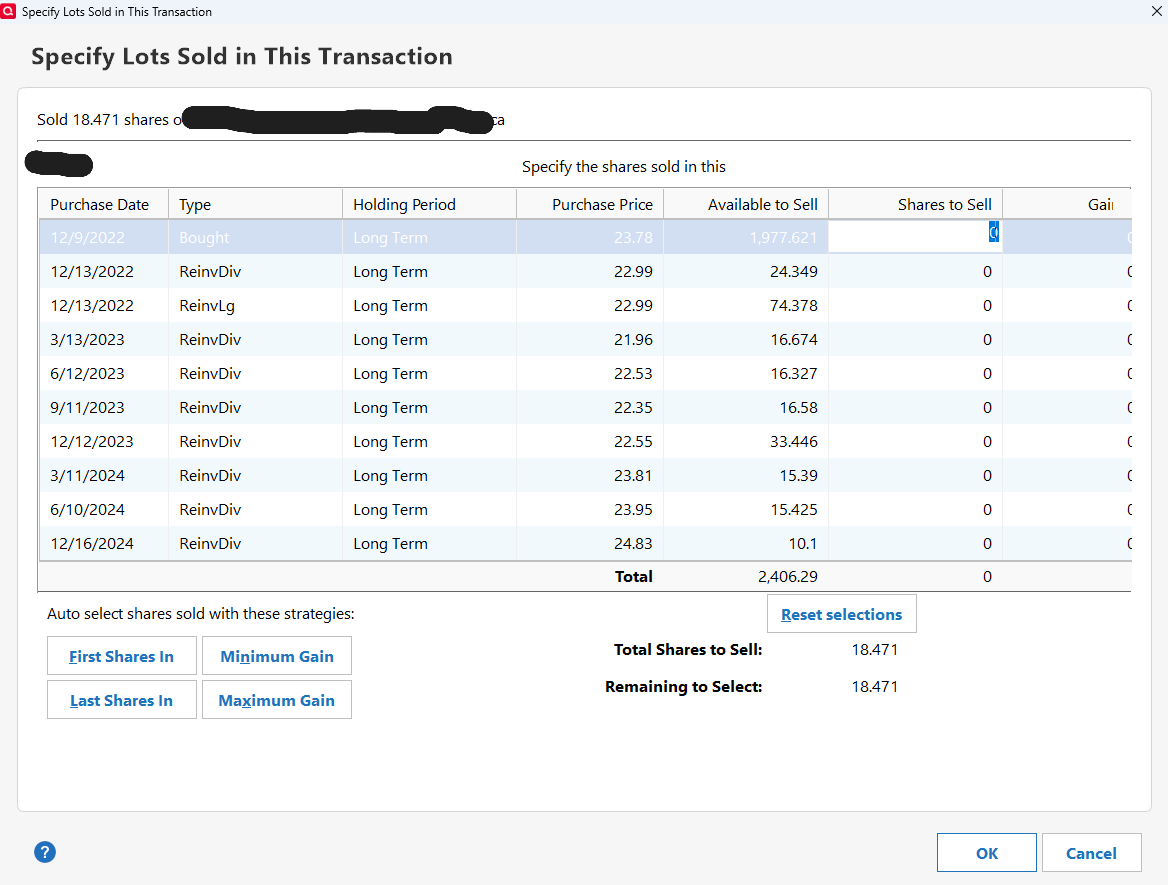Choose the Last Shares In strategy

click(121, 700)
